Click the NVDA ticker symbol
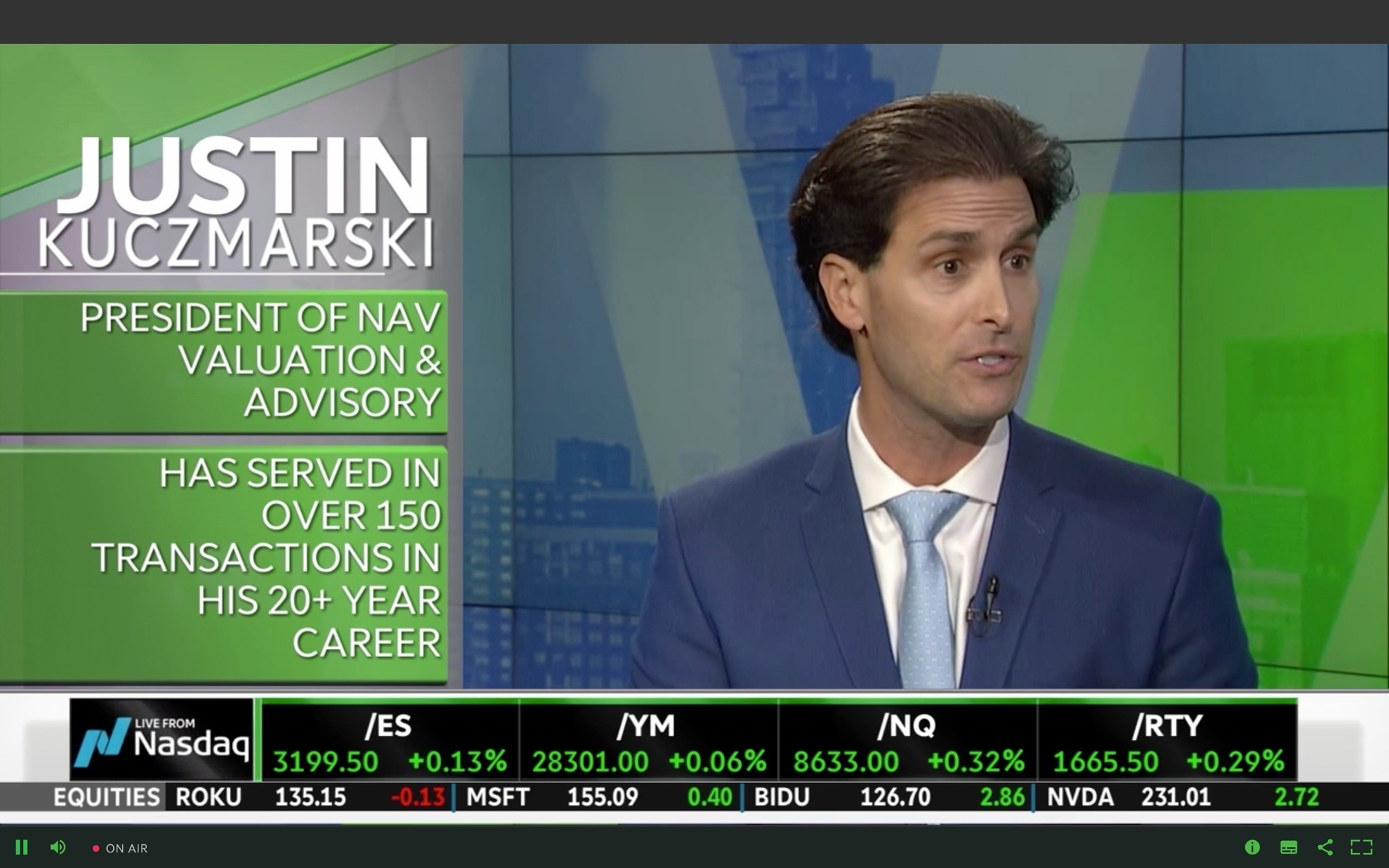1389x868 pixels. pos(1080,797)
